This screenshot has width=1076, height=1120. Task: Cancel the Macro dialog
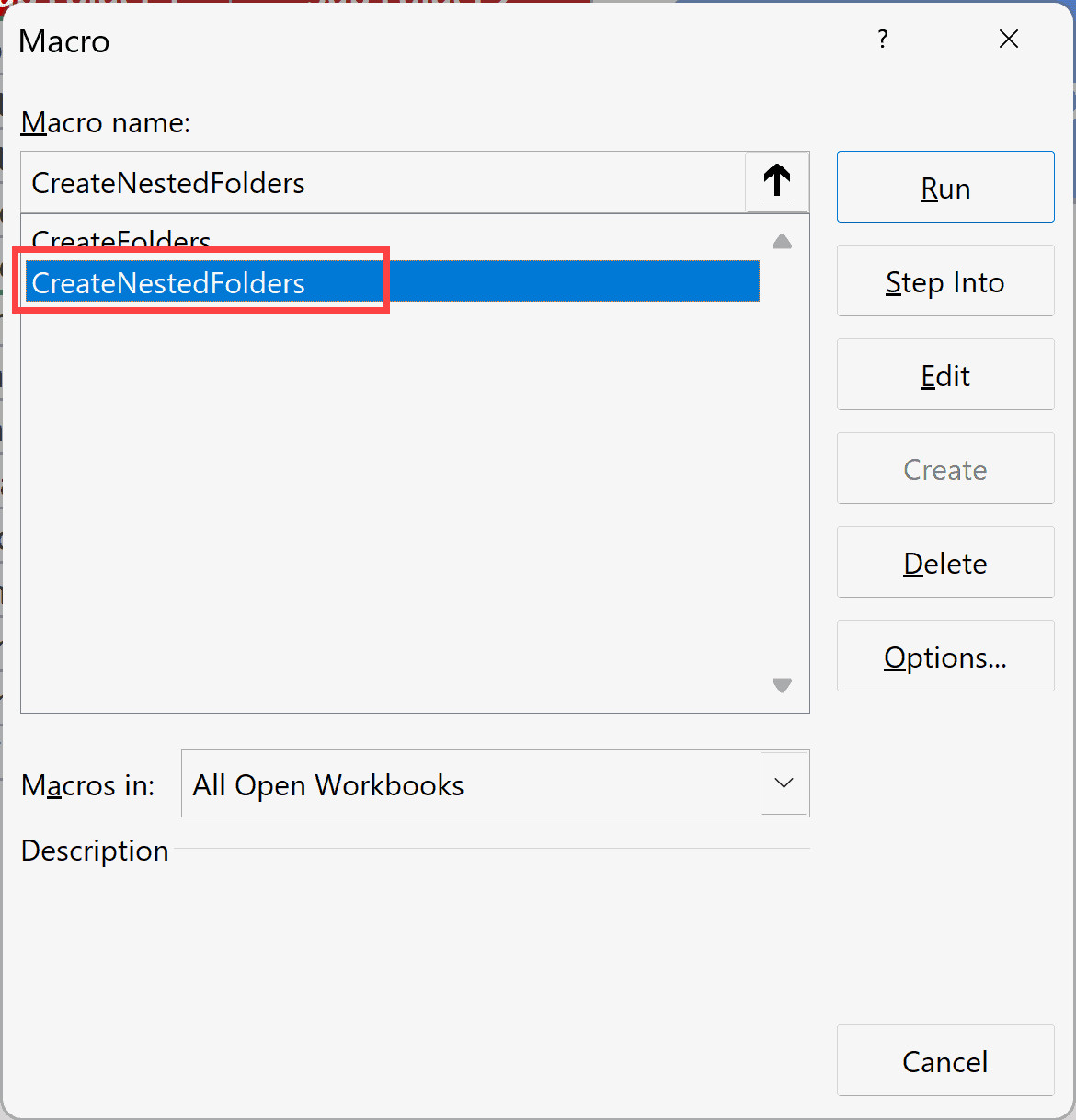tap(944, 1060)
